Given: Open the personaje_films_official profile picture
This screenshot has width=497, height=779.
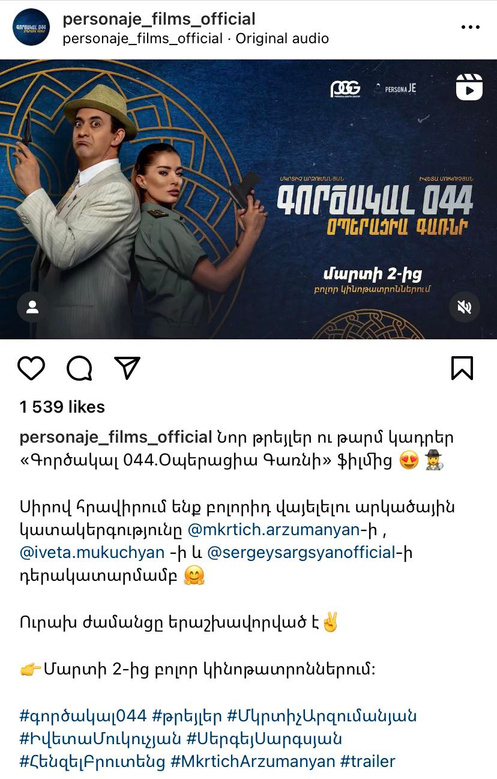Looking at the screenshot, I should tap(31, 27).
